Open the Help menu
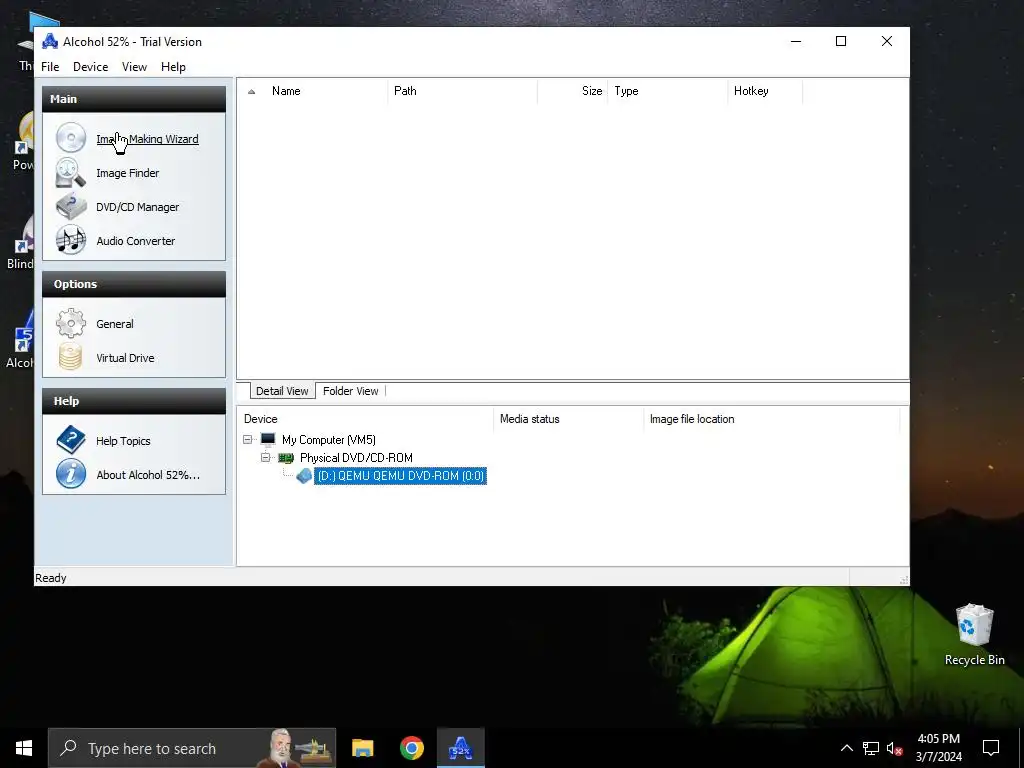 [173, 67]
